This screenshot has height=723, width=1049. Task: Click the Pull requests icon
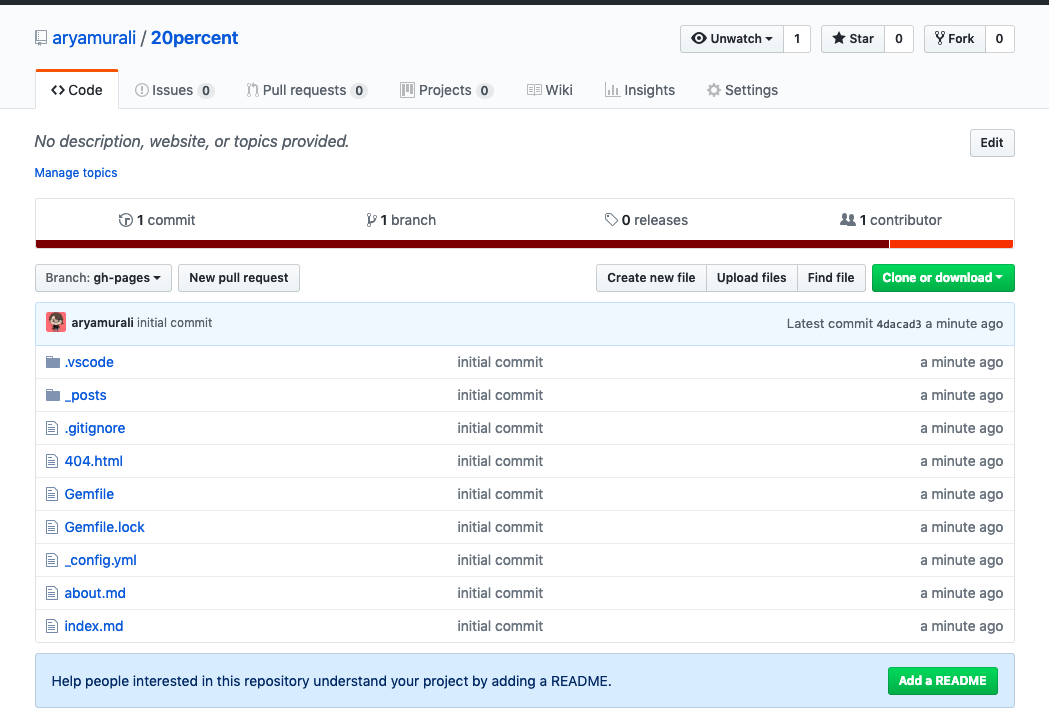[252, 90]
